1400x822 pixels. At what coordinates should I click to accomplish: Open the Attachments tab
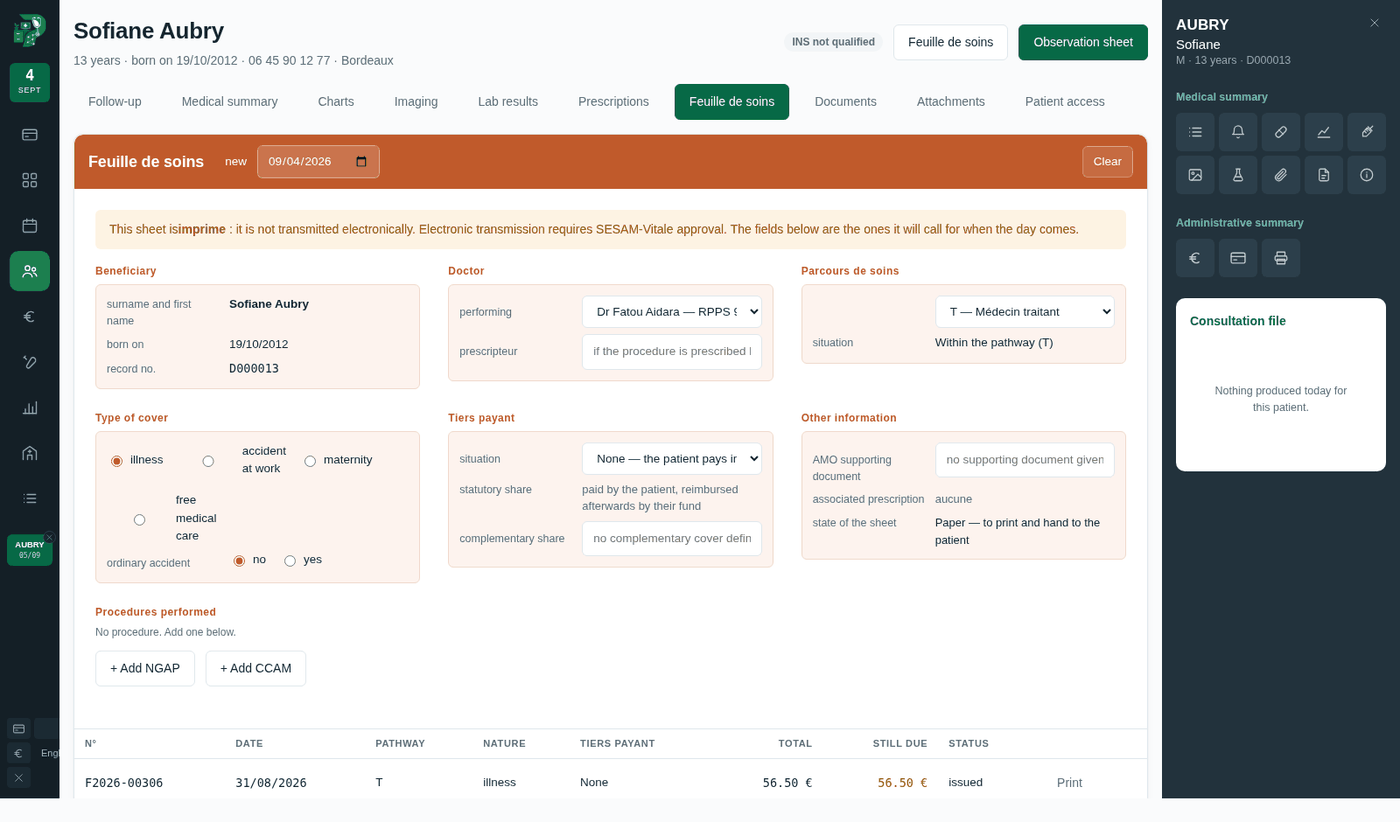click(951, 102)
